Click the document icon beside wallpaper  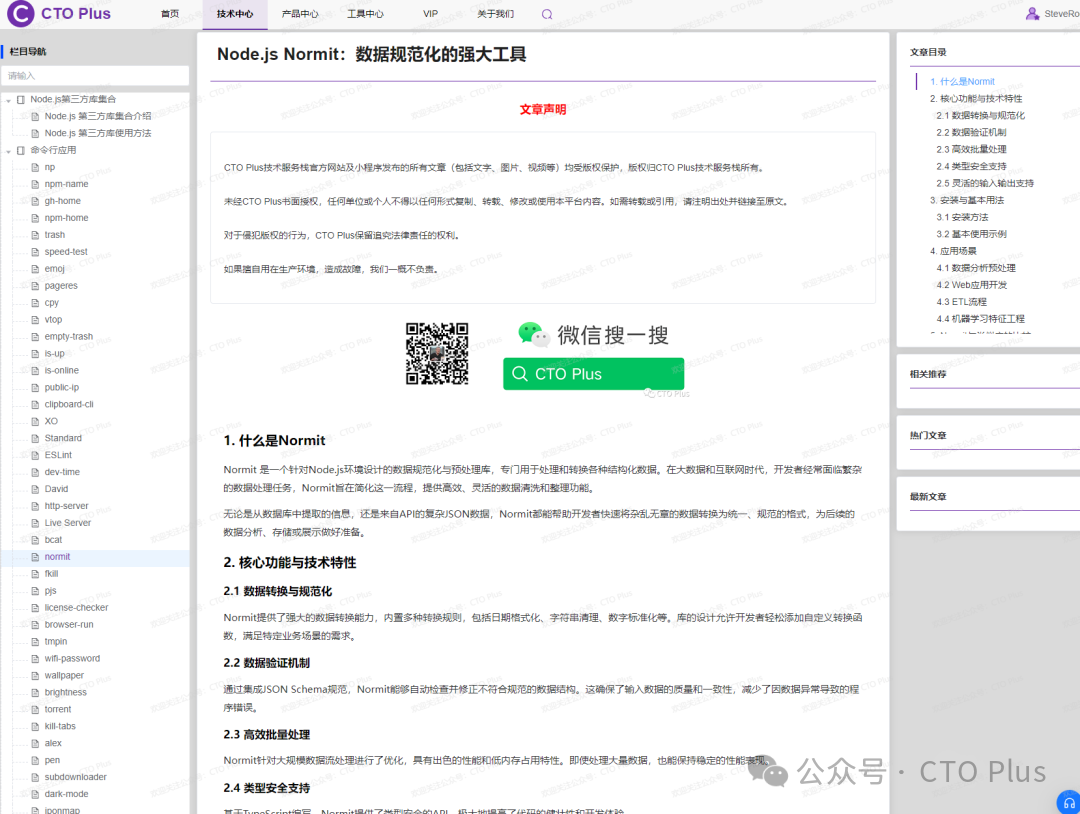pos(35,676)
